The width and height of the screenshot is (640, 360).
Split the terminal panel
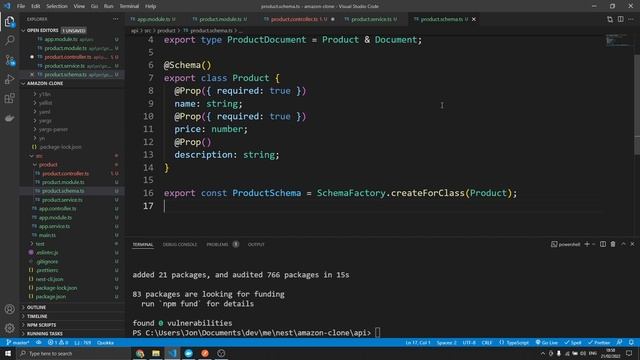pos(603,244)
